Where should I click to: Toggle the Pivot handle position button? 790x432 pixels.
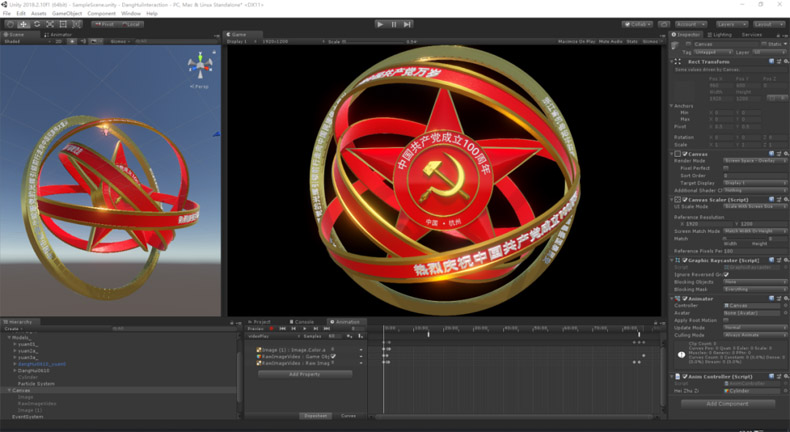click(104, 24)
